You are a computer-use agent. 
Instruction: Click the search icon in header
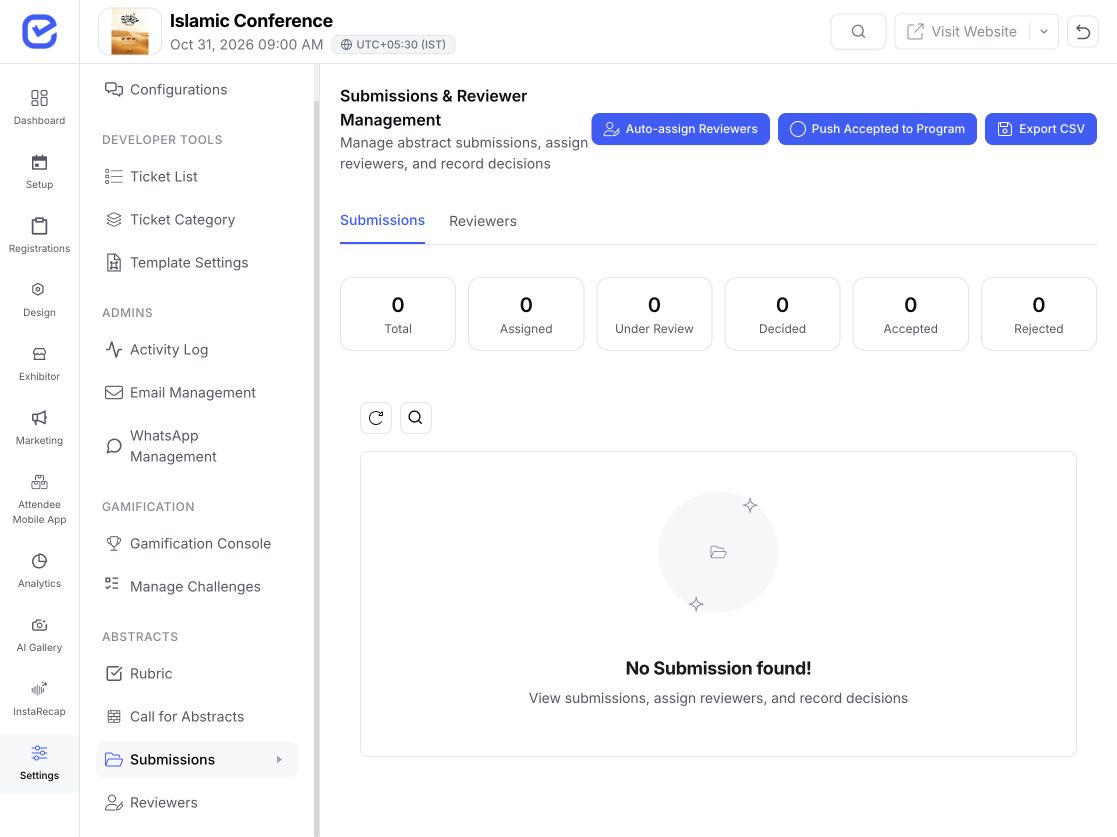coord(858,31)
